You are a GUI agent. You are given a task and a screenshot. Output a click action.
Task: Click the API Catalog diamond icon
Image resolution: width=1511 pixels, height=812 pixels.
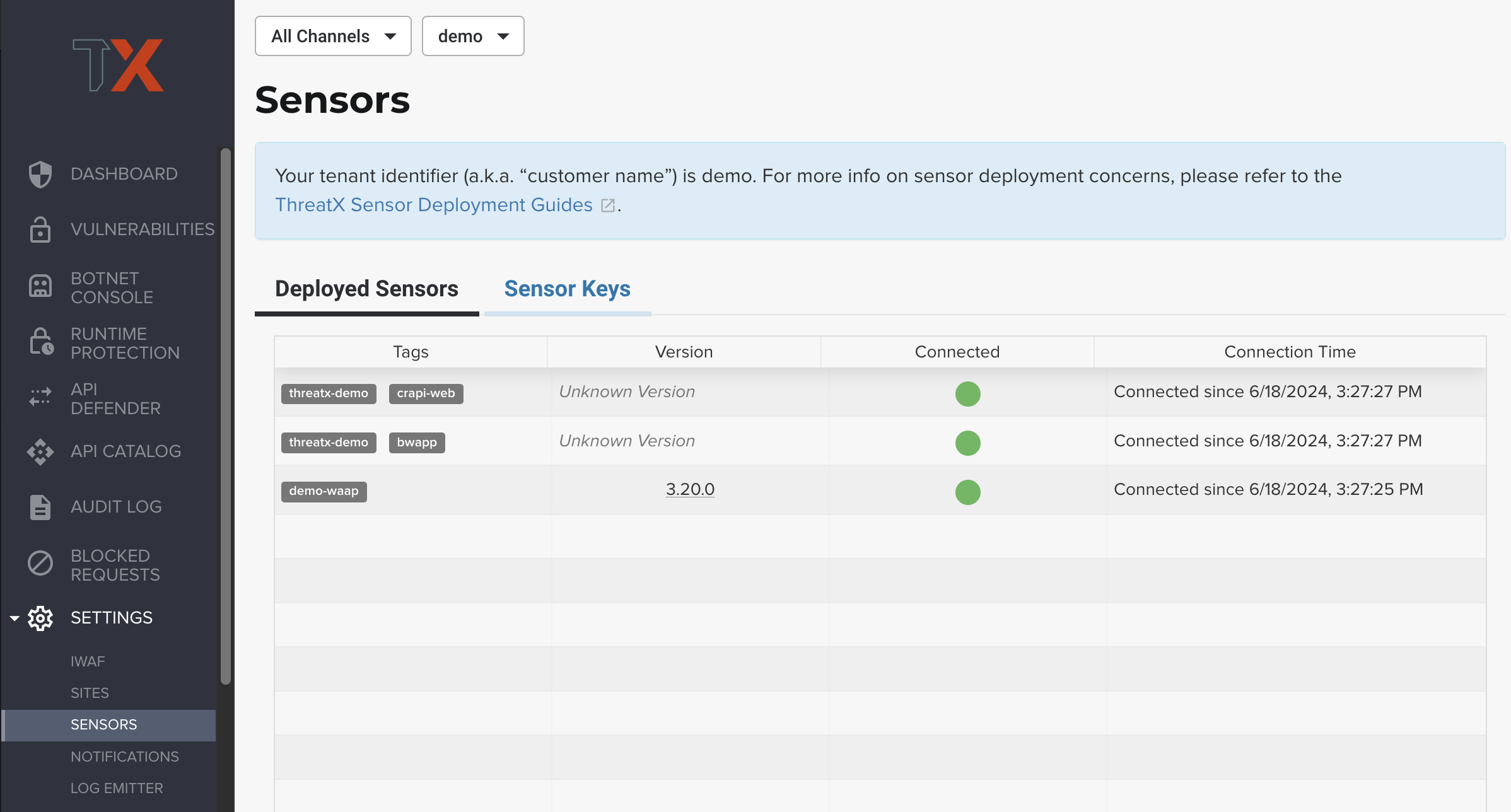click(40, 452)
